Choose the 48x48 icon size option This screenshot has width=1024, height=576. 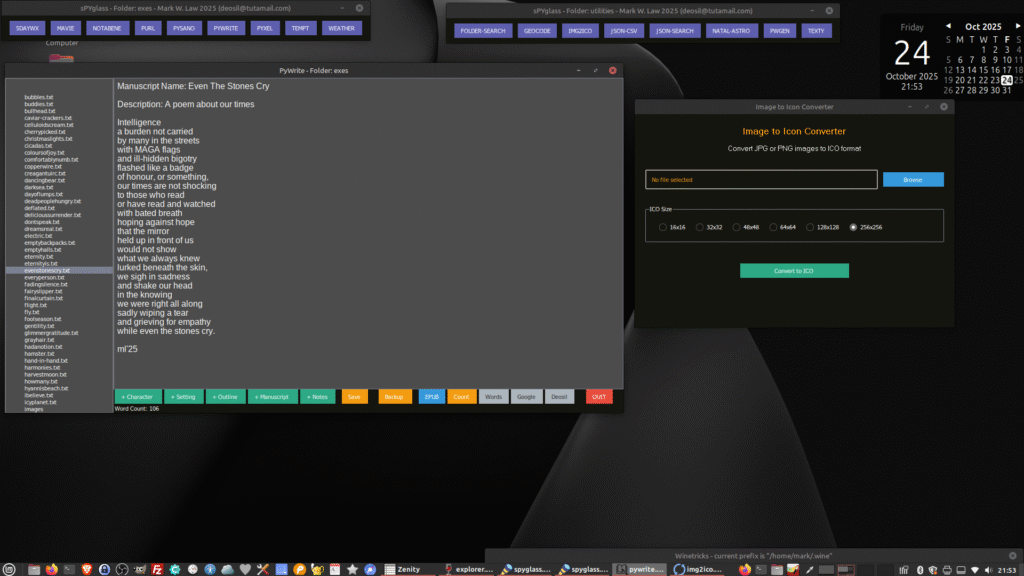coord(737,227)
